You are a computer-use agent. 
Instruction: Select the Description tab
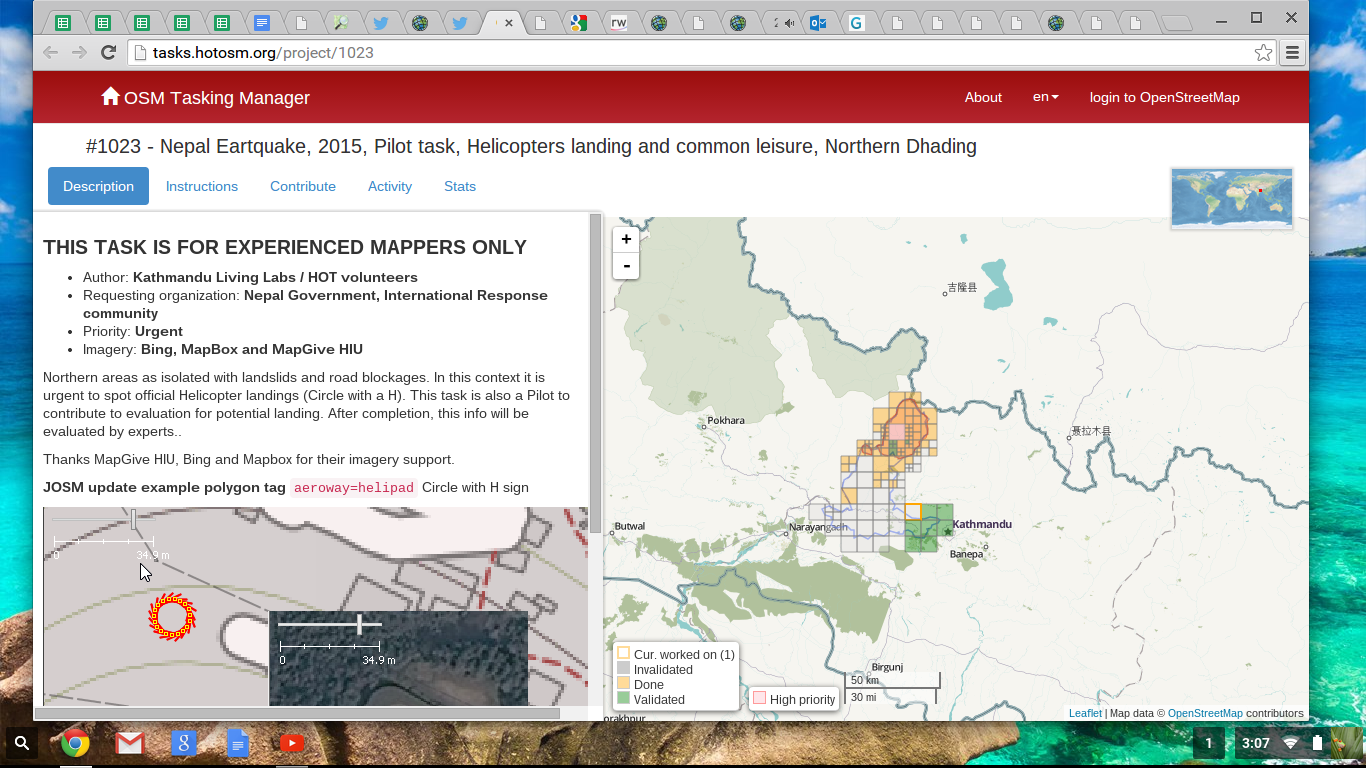coord(98,186)
